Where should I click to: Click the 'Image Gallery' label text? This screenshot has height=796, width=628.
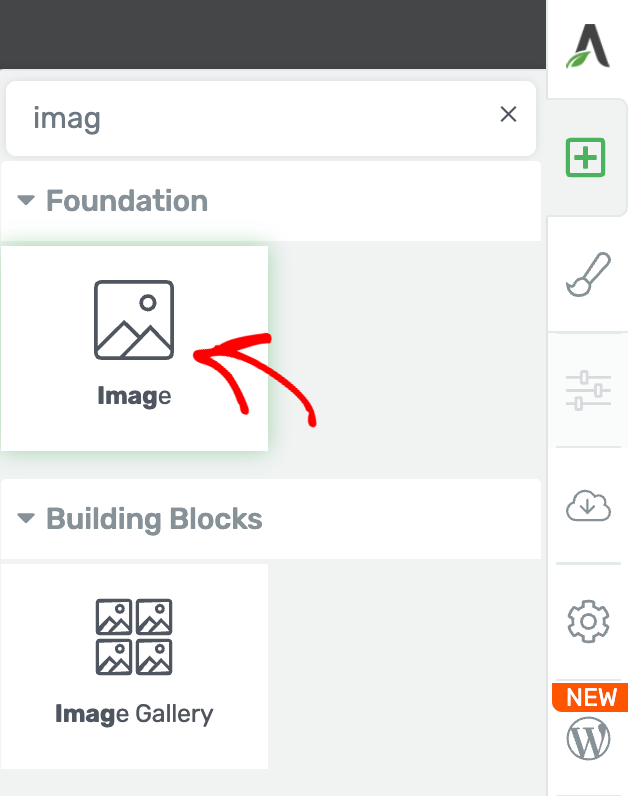tap(134, 714)
